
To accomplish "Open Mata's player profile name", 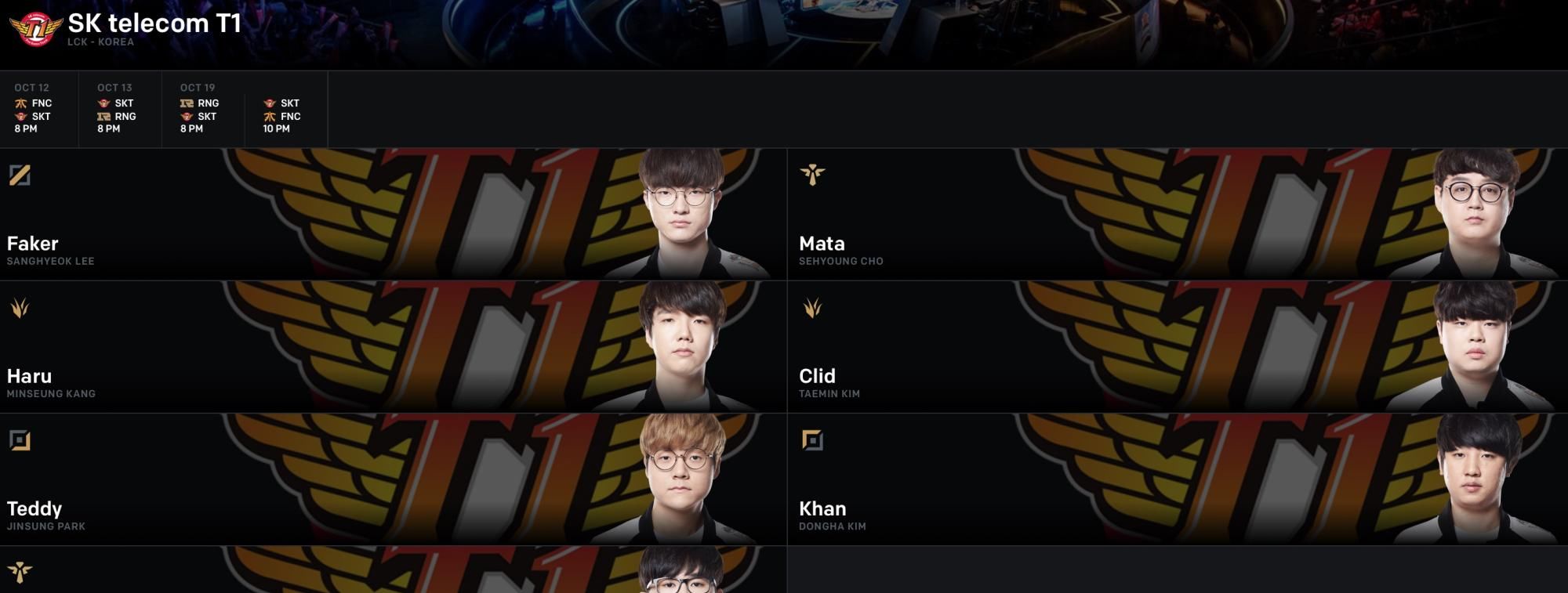I will pyautogui.click(x=822, y=243).
